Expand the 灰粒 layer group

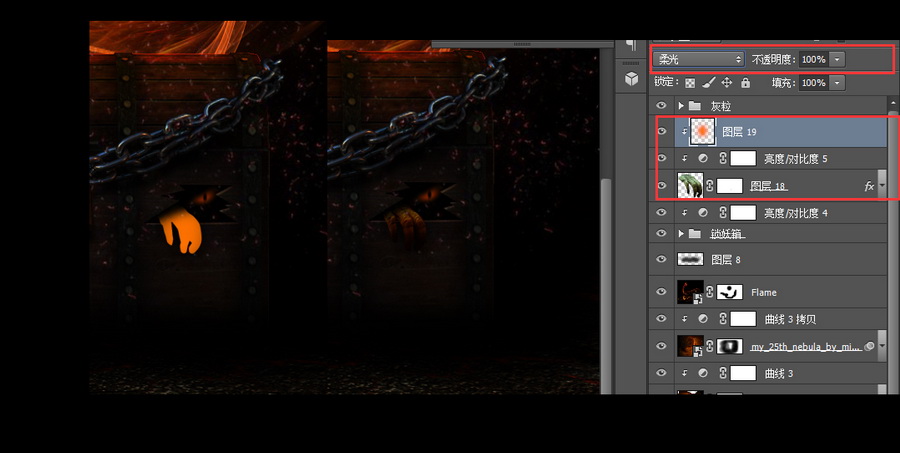tap(681, 105)
